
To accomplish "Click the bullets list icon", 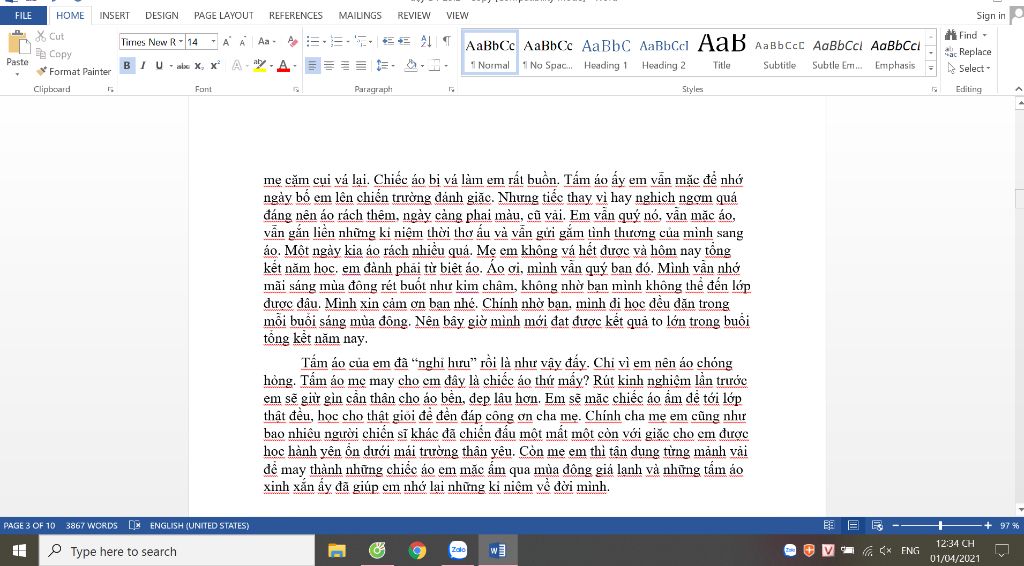I will 313,41.
